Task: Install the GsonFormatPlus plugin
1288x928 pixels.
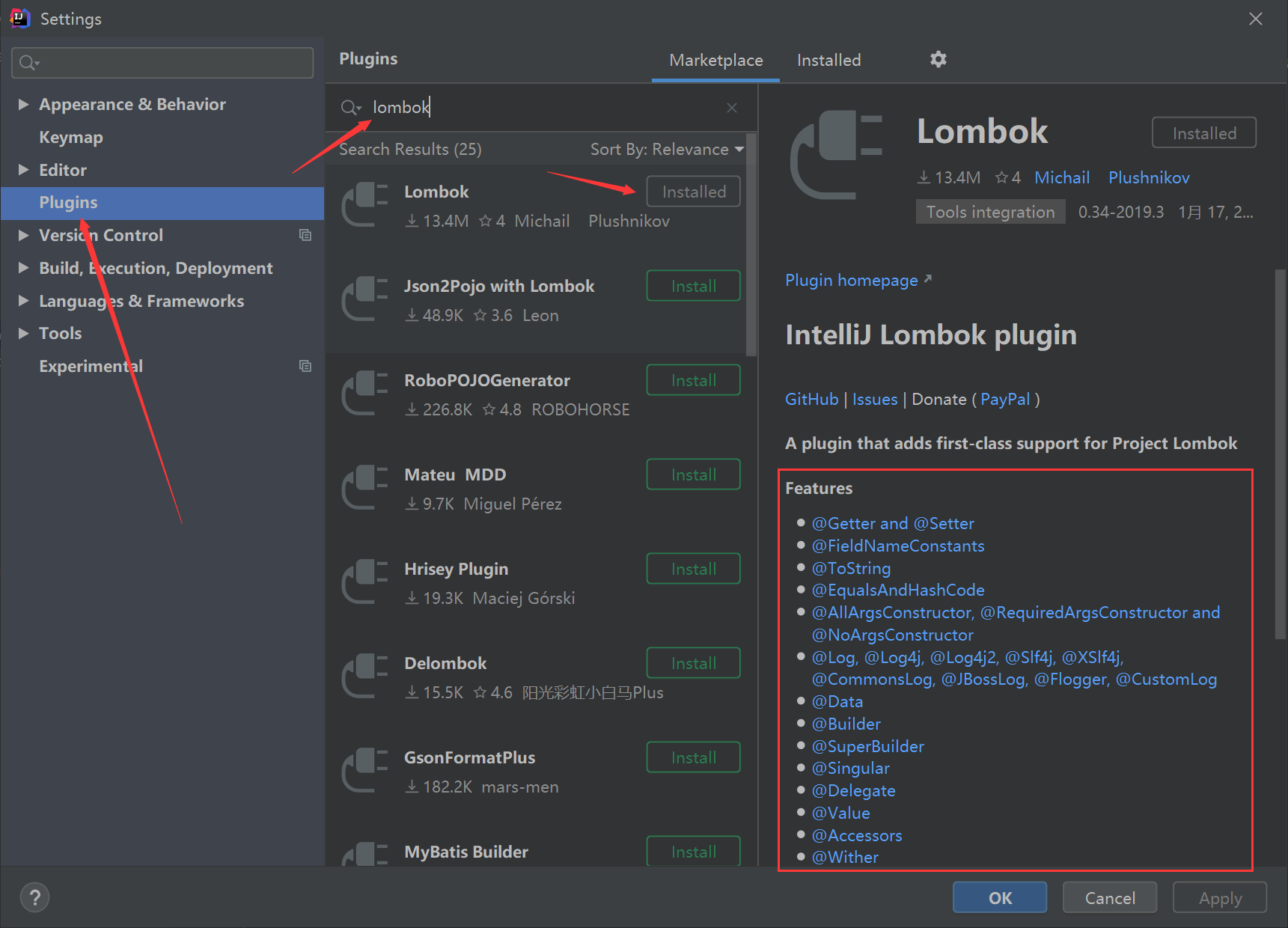Action: pyautogui.click(x=693, y=757)
